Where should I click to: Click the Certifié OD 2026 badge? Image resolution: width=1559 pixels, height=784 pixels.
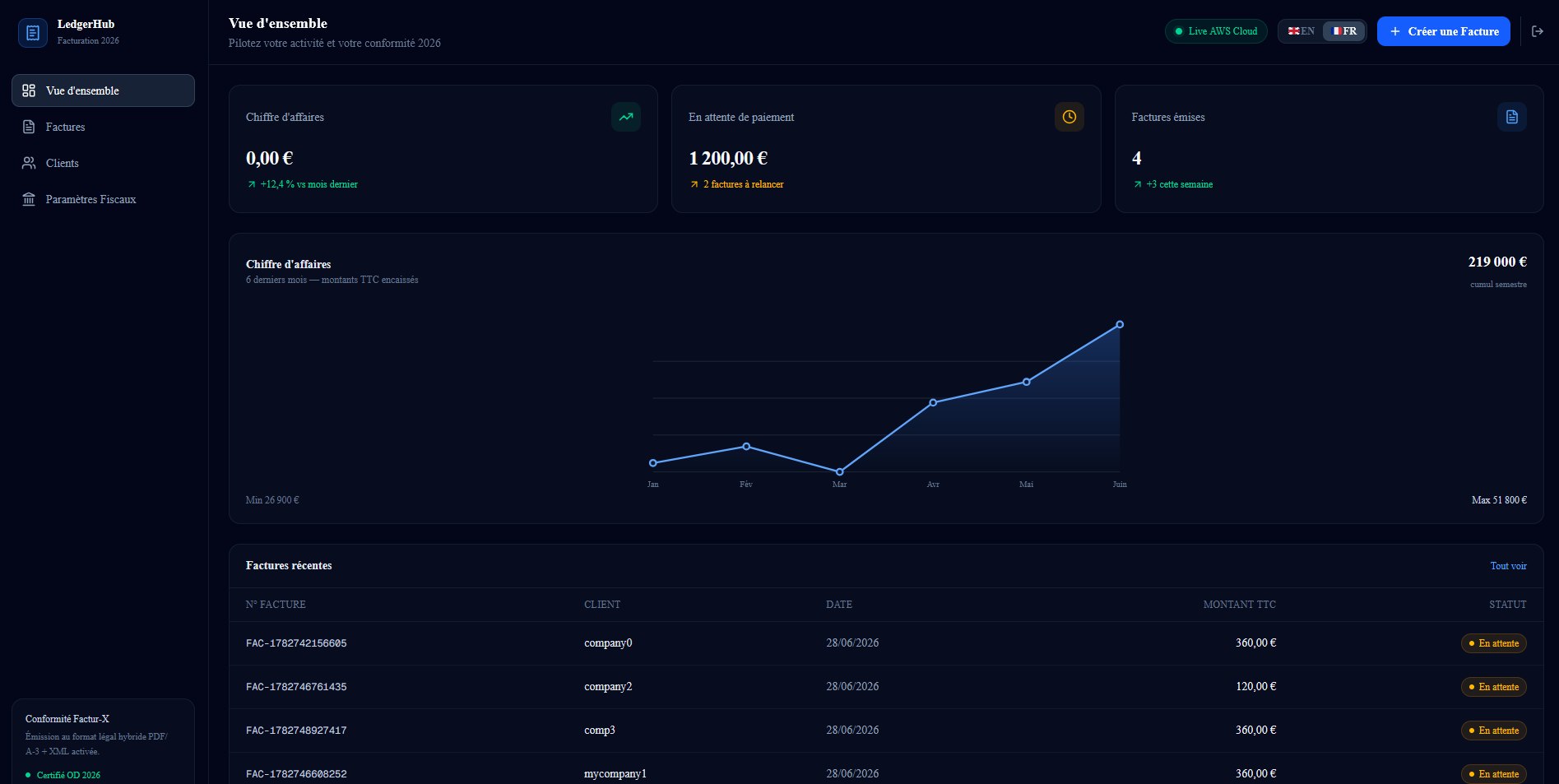(x=63, y=775)
